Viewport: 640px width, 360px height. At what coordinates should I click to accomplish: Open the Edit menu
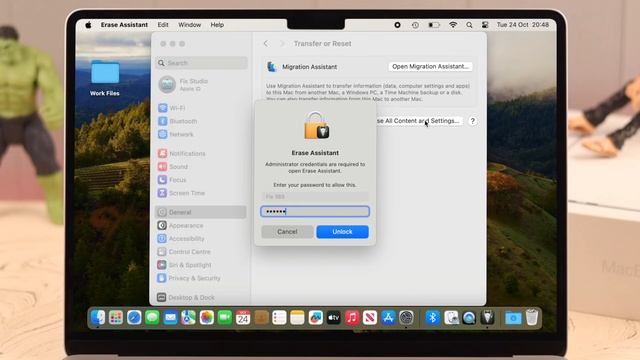coord(163,25)
